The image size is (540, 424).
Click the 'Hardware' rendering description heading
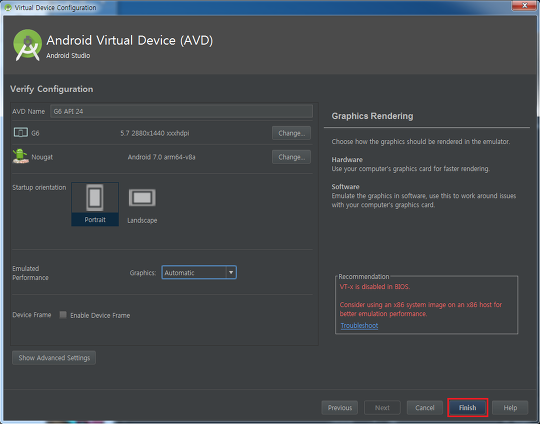[x=347, y=159]
